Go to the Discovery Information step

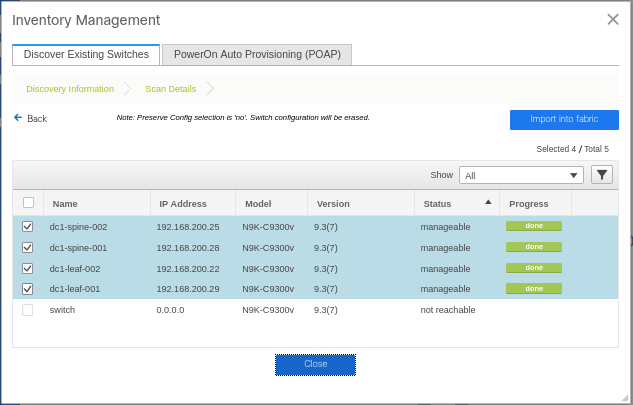[70, 89]
